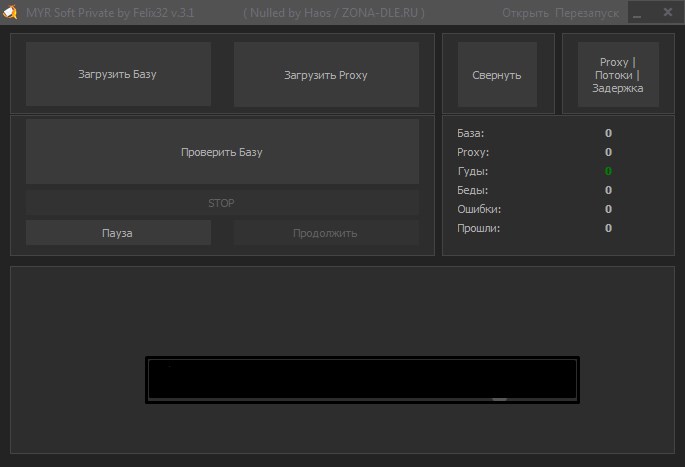The image size is (685, 467).
Task: Click the Гуды: label
Action: point(473,171)
